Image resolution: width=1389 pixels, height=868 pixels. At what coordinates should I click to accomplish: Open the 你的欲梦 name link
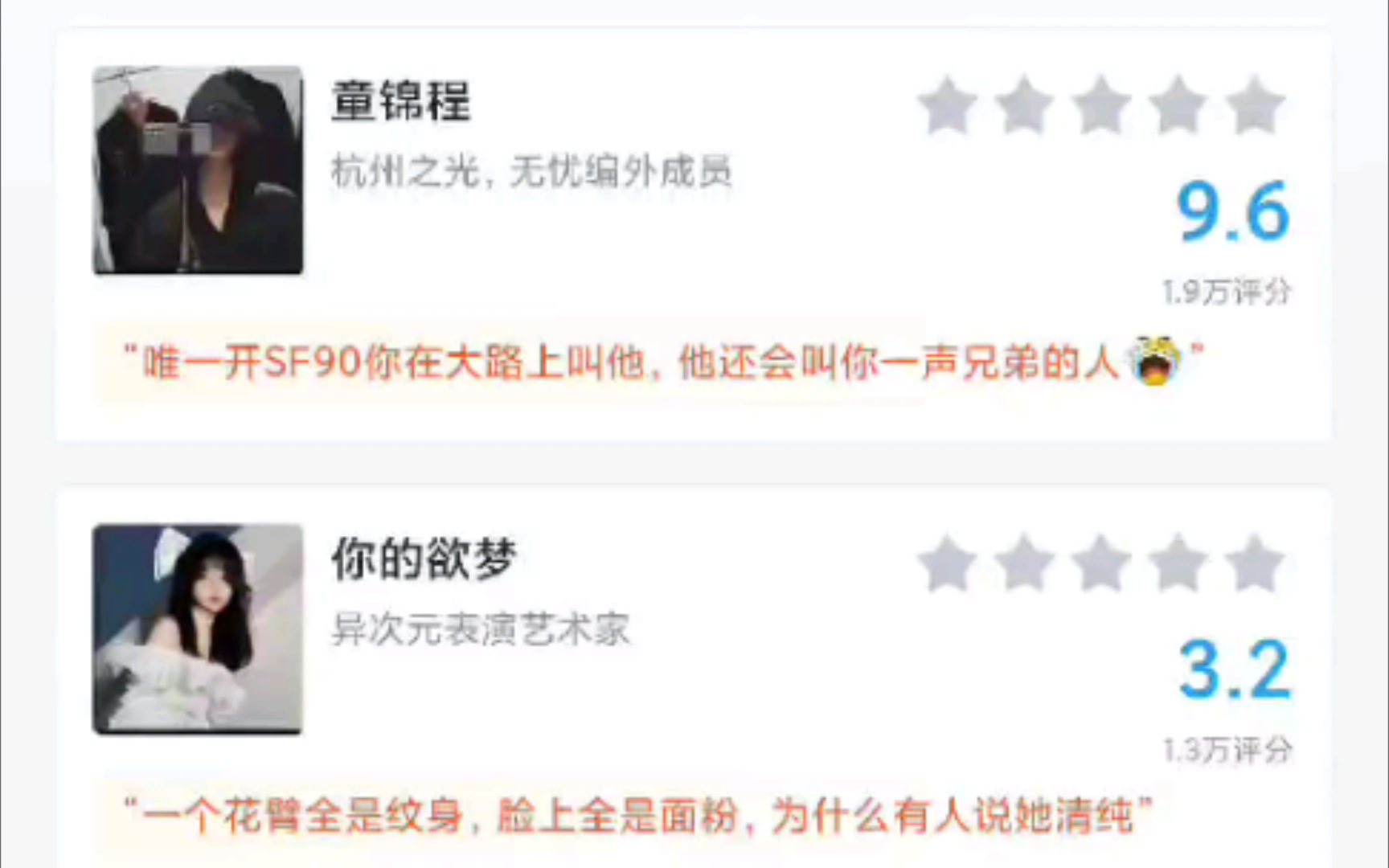pyautogui.click(x=424, y=559)
